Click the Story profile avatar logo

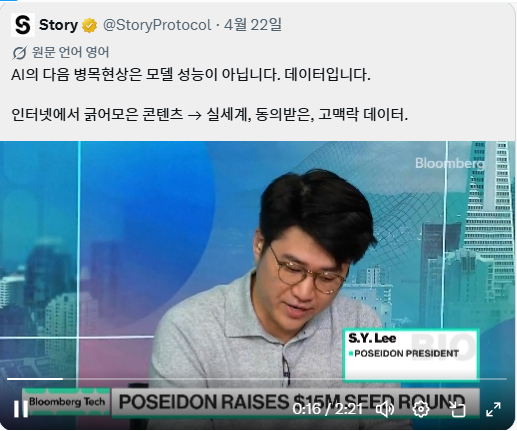[x=23, y=25]
